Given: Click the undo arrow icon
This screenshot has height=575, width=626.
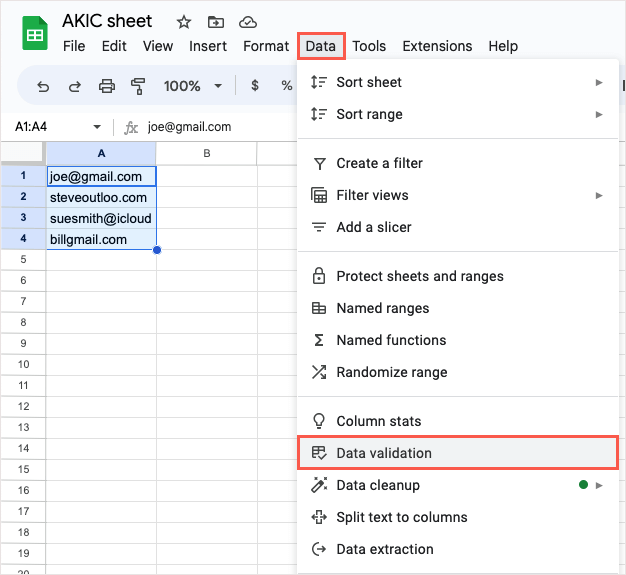Looking at the screenshot, I should (x=43, y=86).
